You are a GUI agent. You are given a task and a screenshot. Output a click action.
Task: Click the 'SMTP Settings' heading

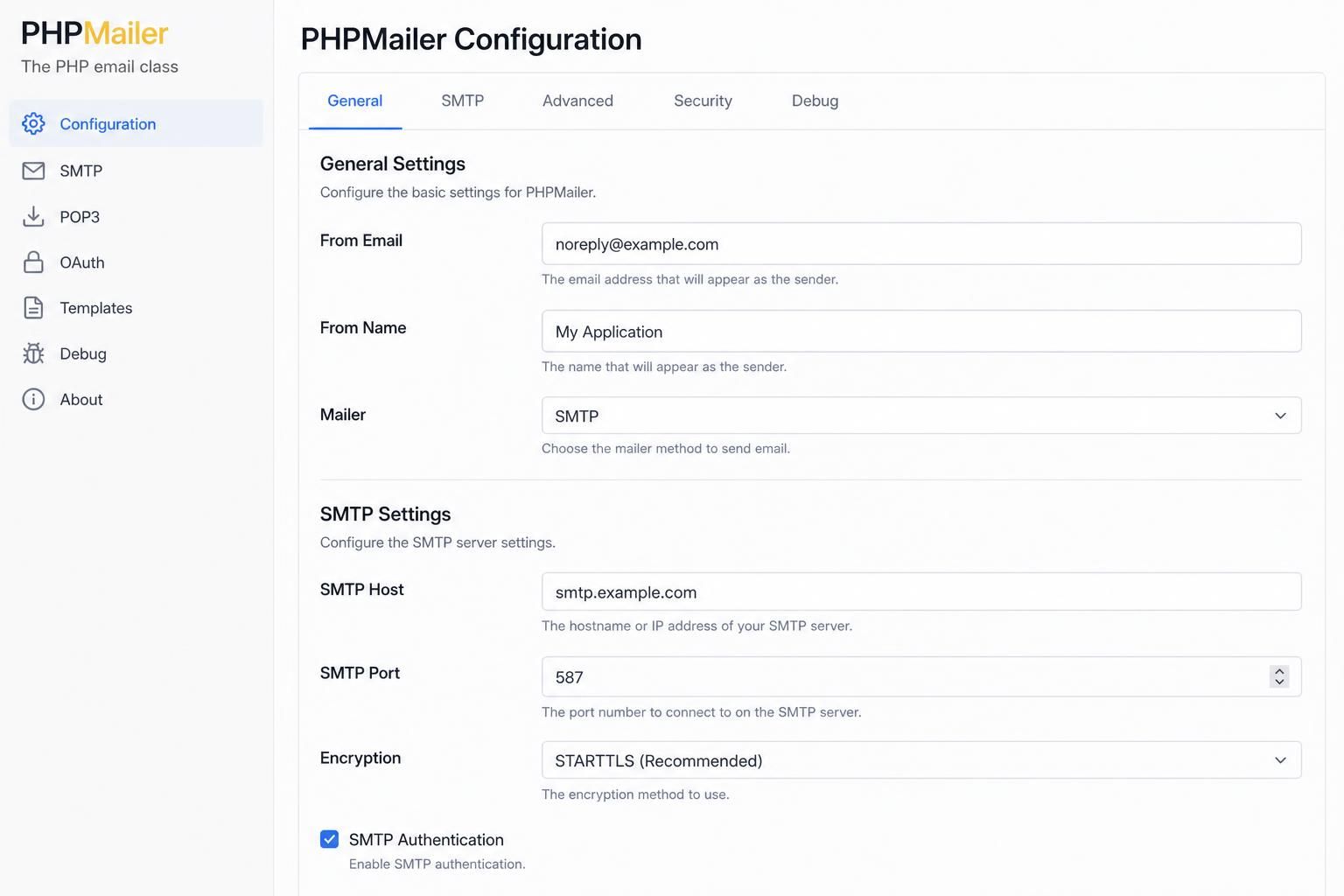pos(386,514)
